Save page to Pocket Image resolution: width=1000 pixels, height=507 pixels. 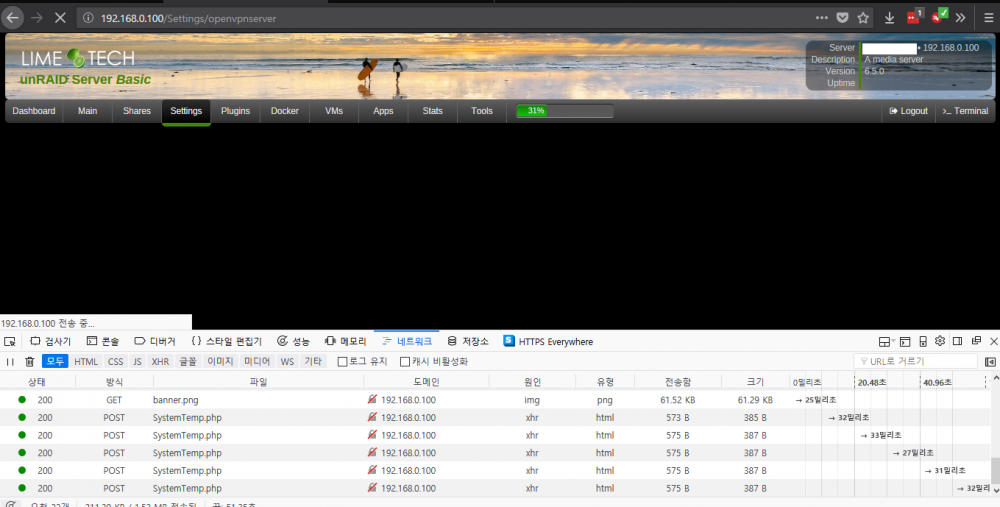click(842, 18)
